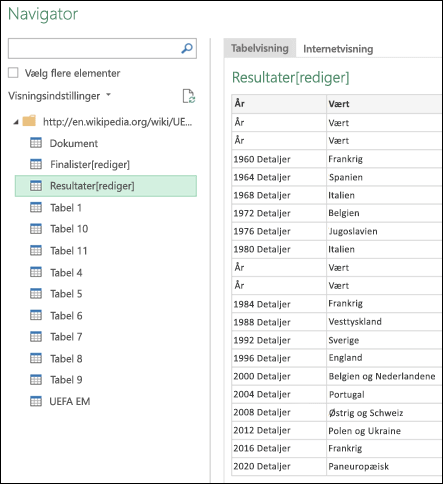
Task: Select Tabel 6 in the list
Action: (x=66, y=315)
